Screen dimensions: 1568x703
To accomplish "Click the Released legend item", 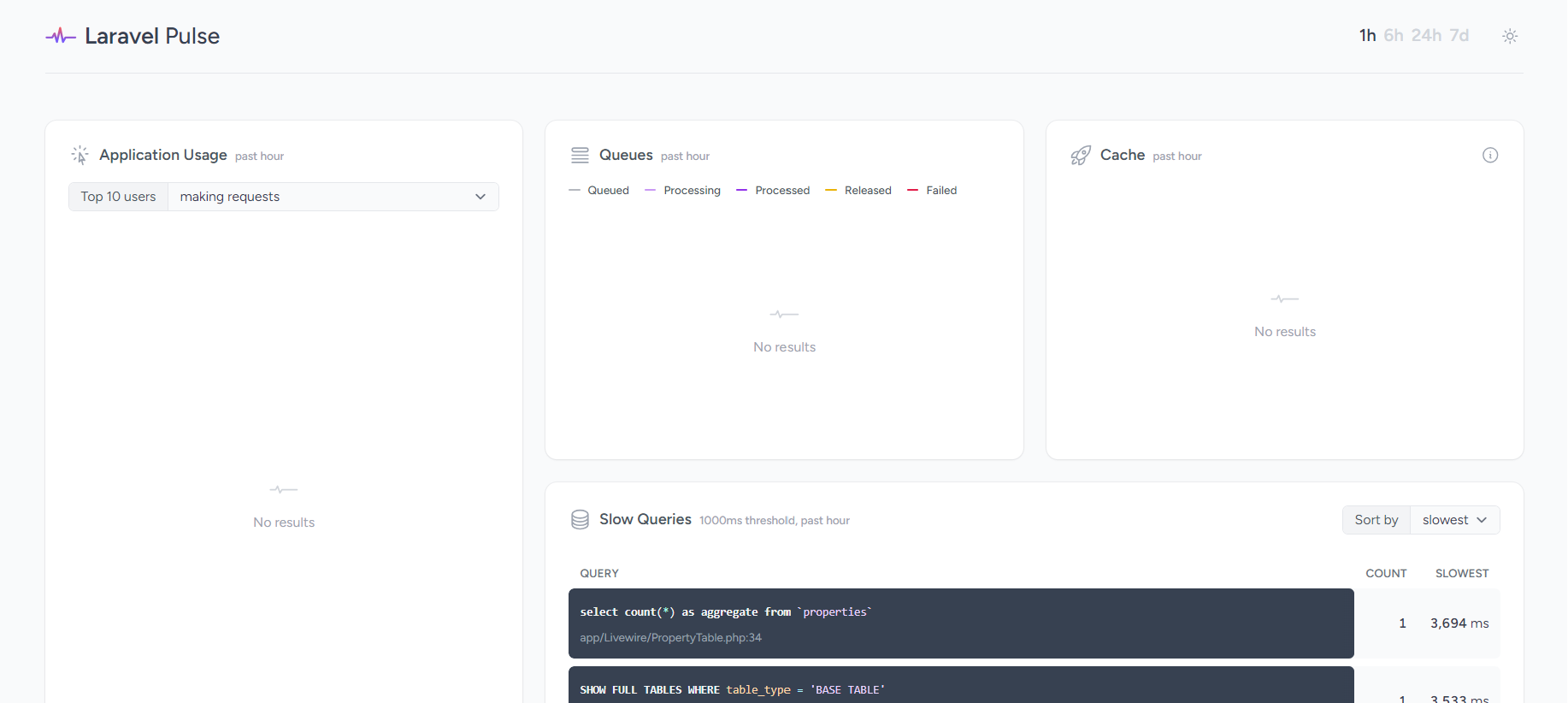I will click(x=867, y=191).
